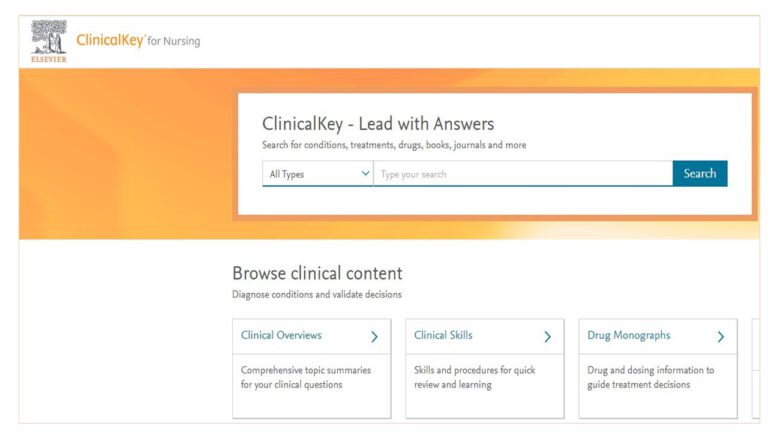Select the 'Drug and dosing information' card description

click(650, 377)
